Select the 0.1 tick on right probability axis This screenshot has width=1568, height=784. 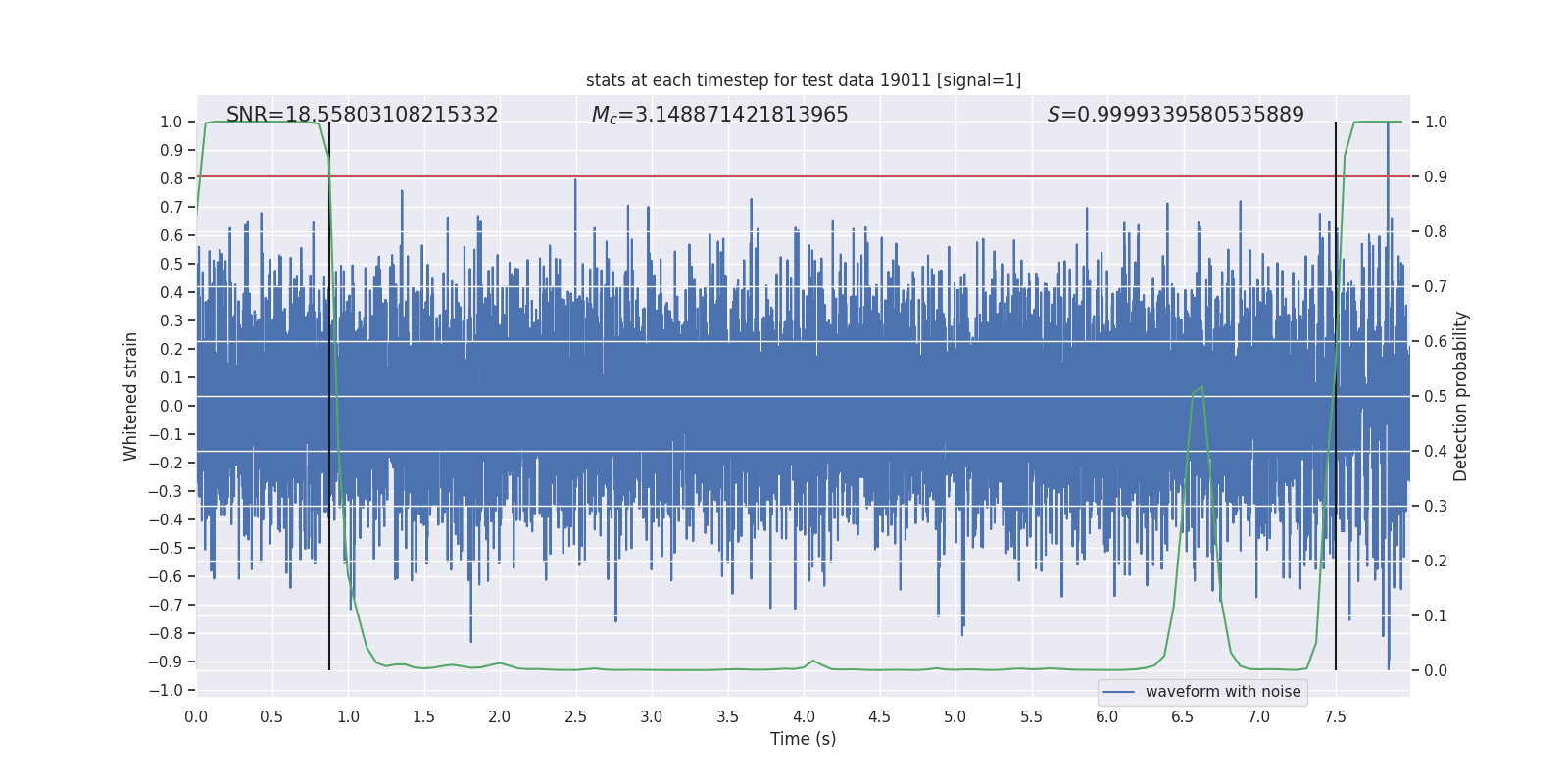[x=1436, y=615]
